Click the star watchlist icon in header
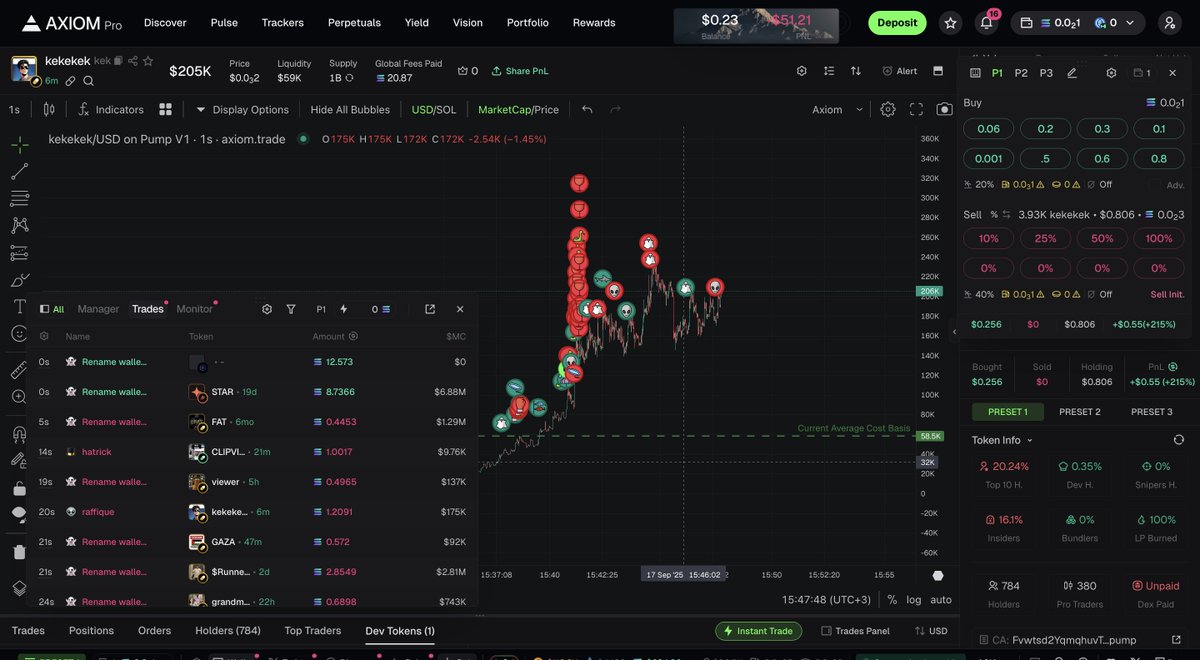This screenshot has height=660, width=1200. point(950,23)
